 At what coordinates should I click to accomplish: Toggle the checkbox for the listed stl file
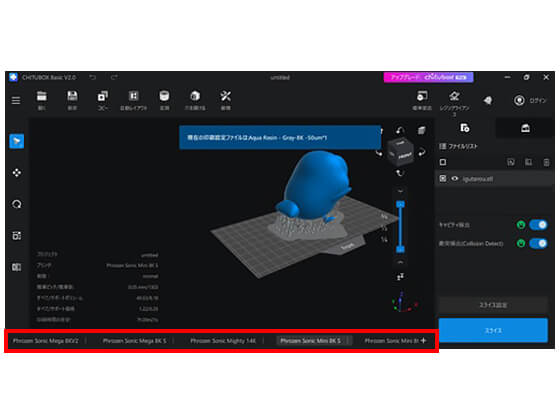click(x=443, y=179)
